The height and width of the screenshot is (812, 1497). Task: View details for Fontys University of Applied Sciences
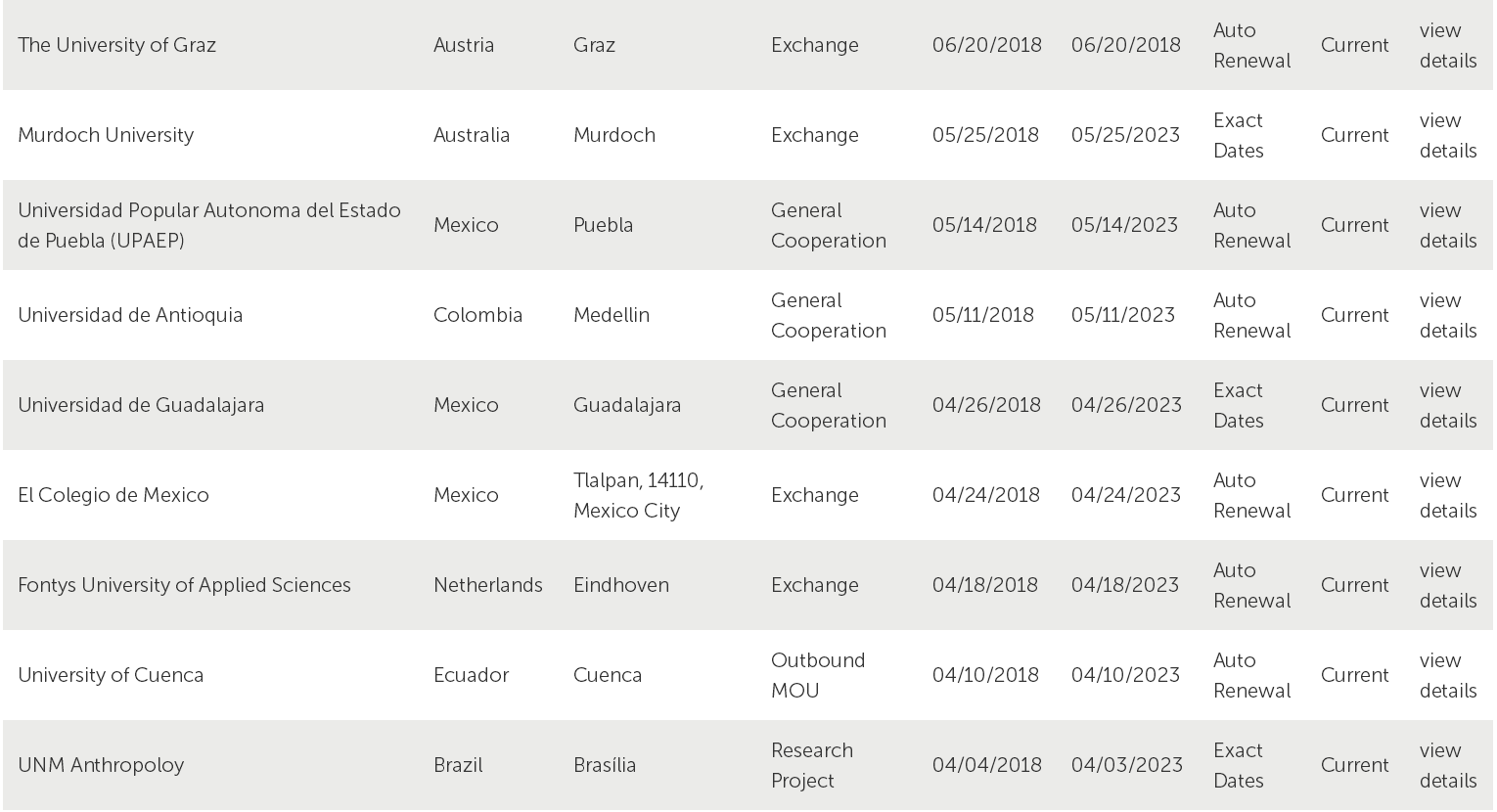point(1447,585)
